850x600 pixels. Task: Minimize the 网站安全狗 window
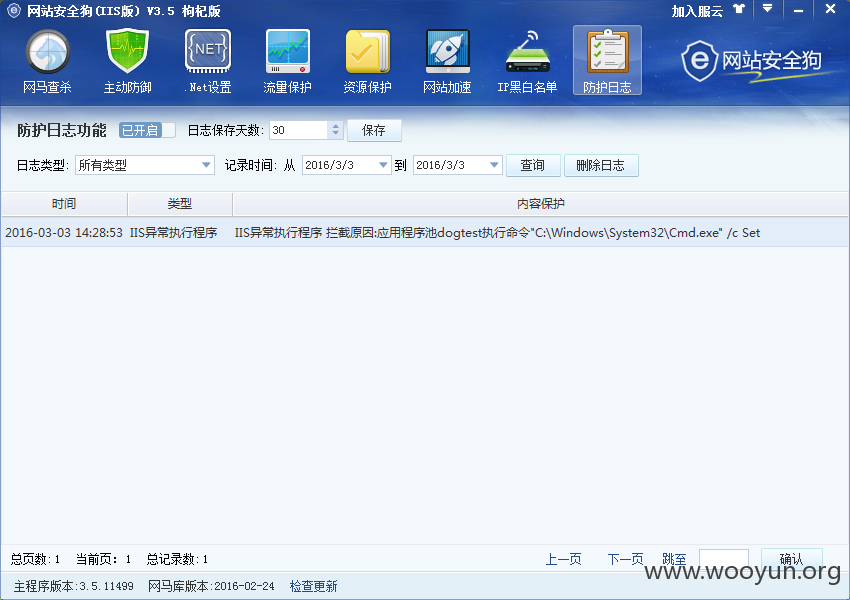click(799, 10)
